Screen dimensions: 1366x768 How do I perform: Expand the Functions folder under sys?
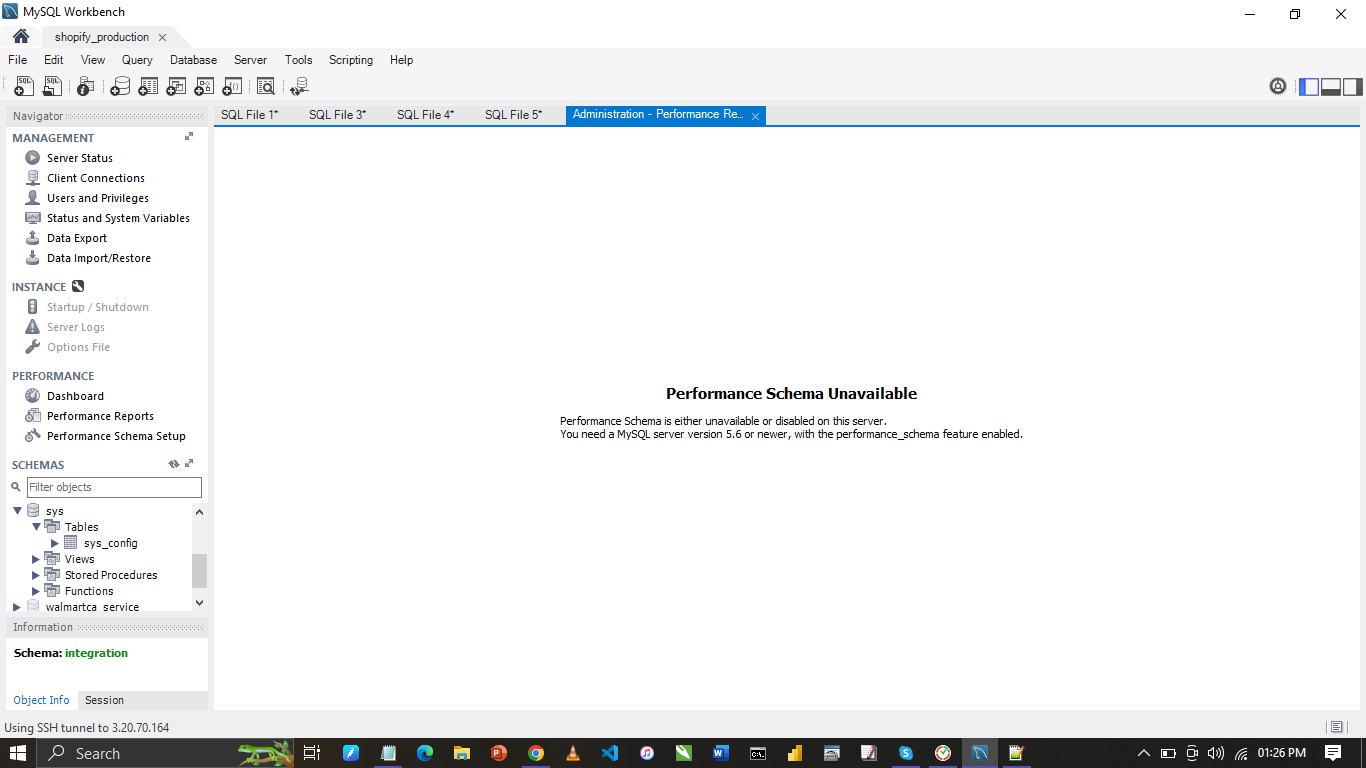click(x=36, y=591)
